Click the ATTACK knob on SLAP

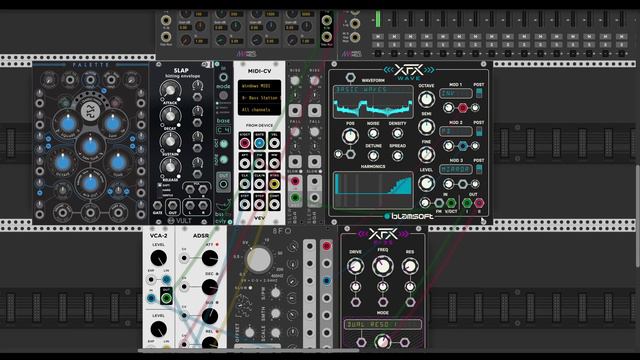170,90
